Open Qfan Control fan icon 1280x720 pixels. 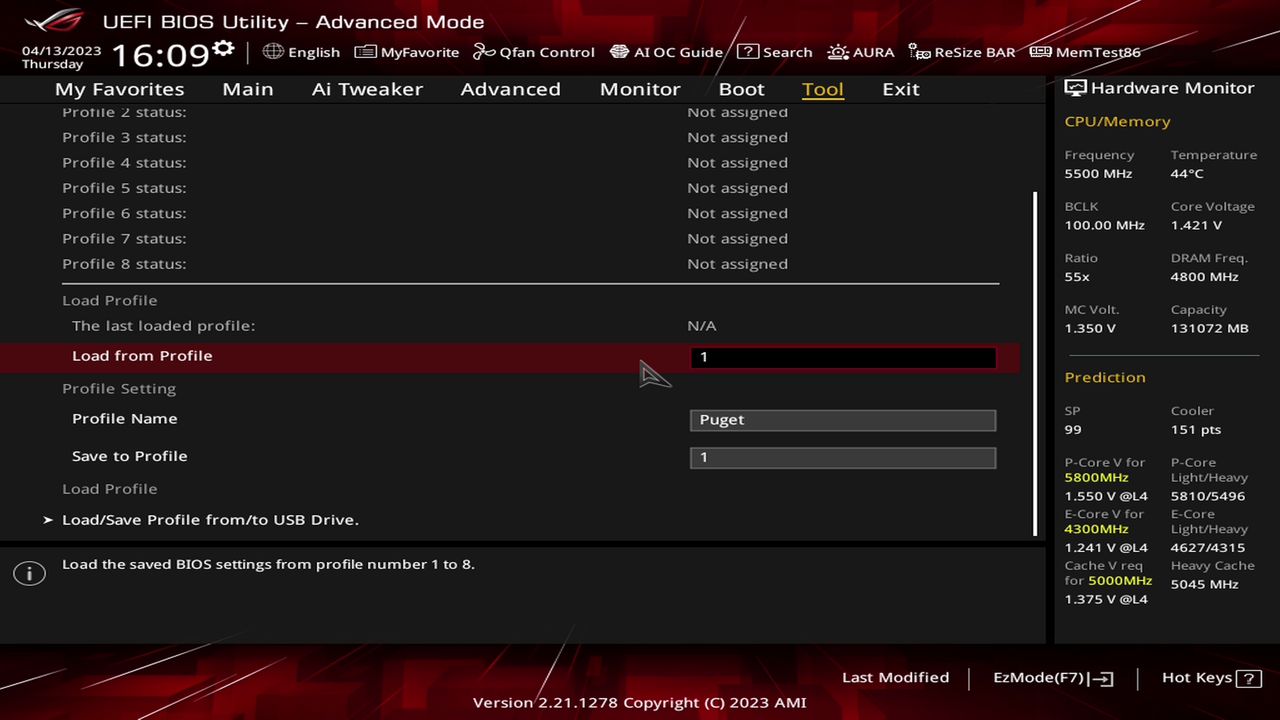484,51
